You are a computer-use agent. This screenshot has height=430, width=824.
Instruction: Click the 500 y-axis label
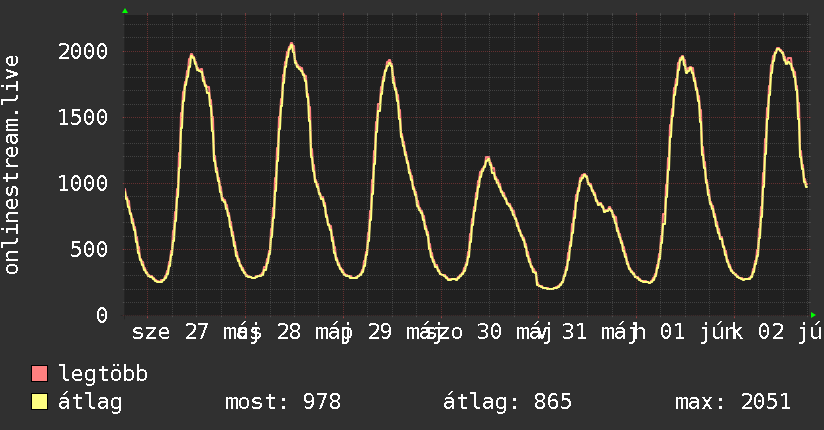point(89,249)
